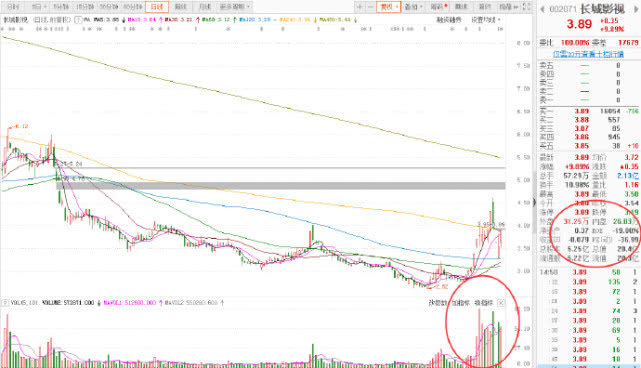The image size is (641, 368).
Task: Go to next stock arrow
Action: coord(637,9)
